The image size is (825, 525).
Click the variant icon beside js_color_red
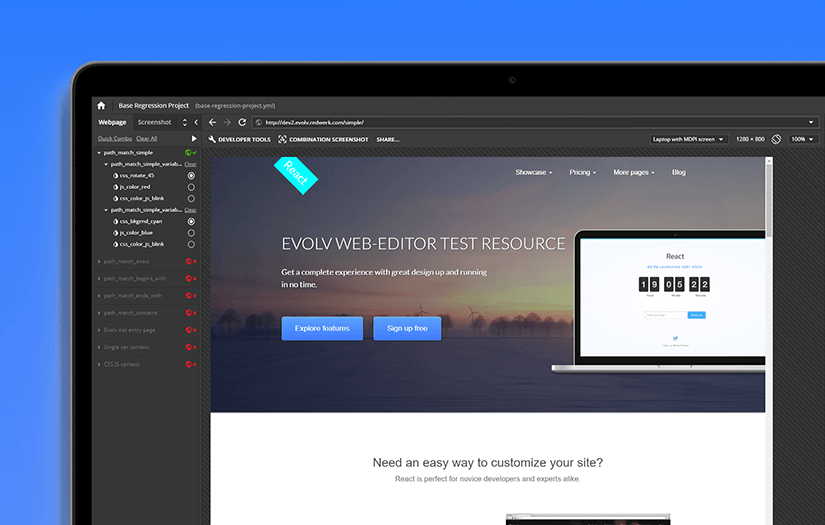[115, 187]
